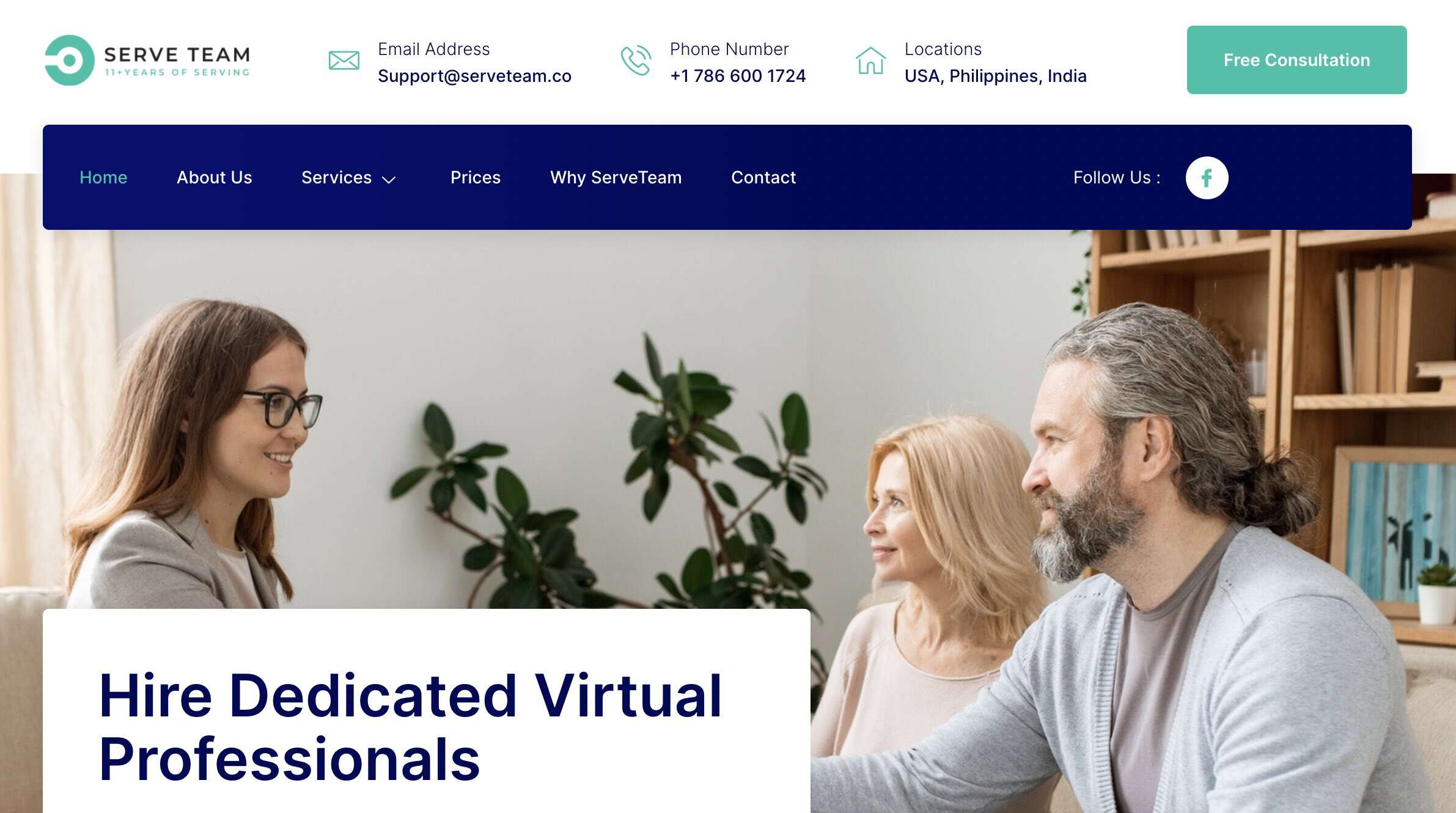Expand the Services dropdown chevron
1456x813 pixels.
coord(389,179)
